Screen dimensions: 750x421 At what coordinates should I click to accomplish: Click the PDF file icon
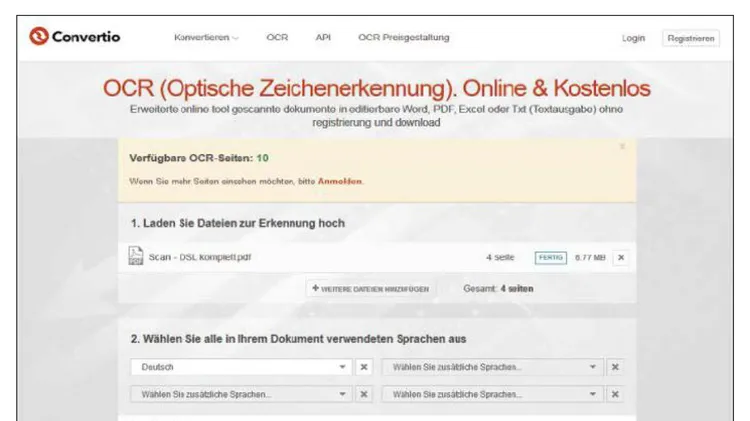136,256
